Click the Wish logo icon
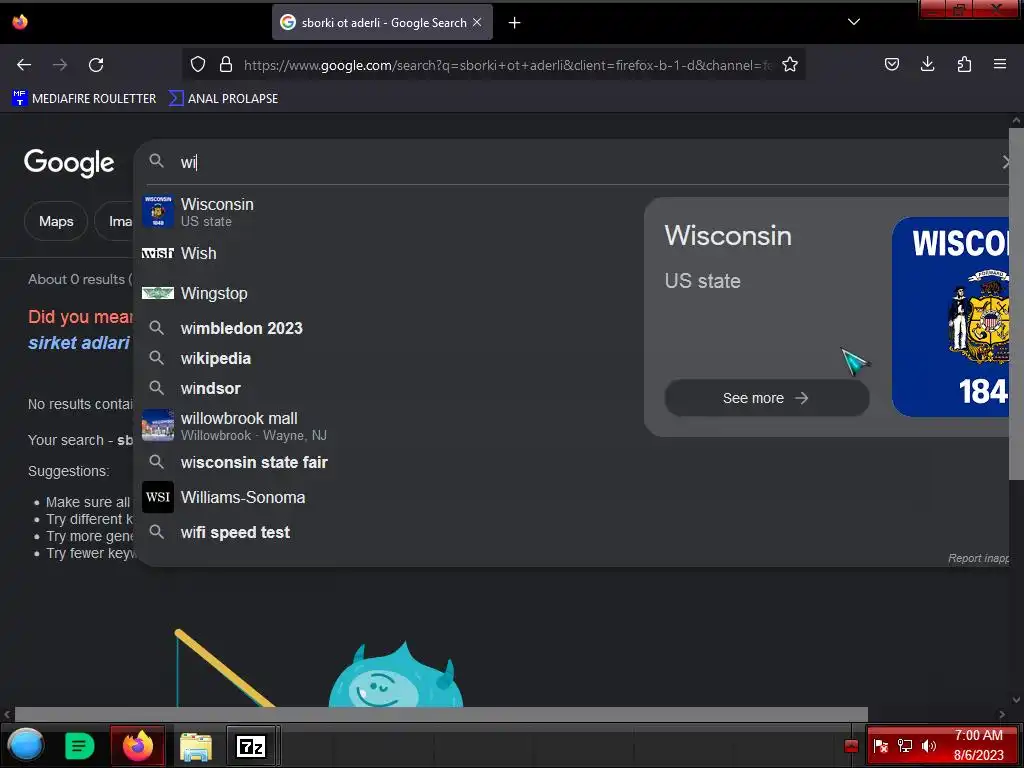This screenshot has width=1024, height=768. click(158, 253)
